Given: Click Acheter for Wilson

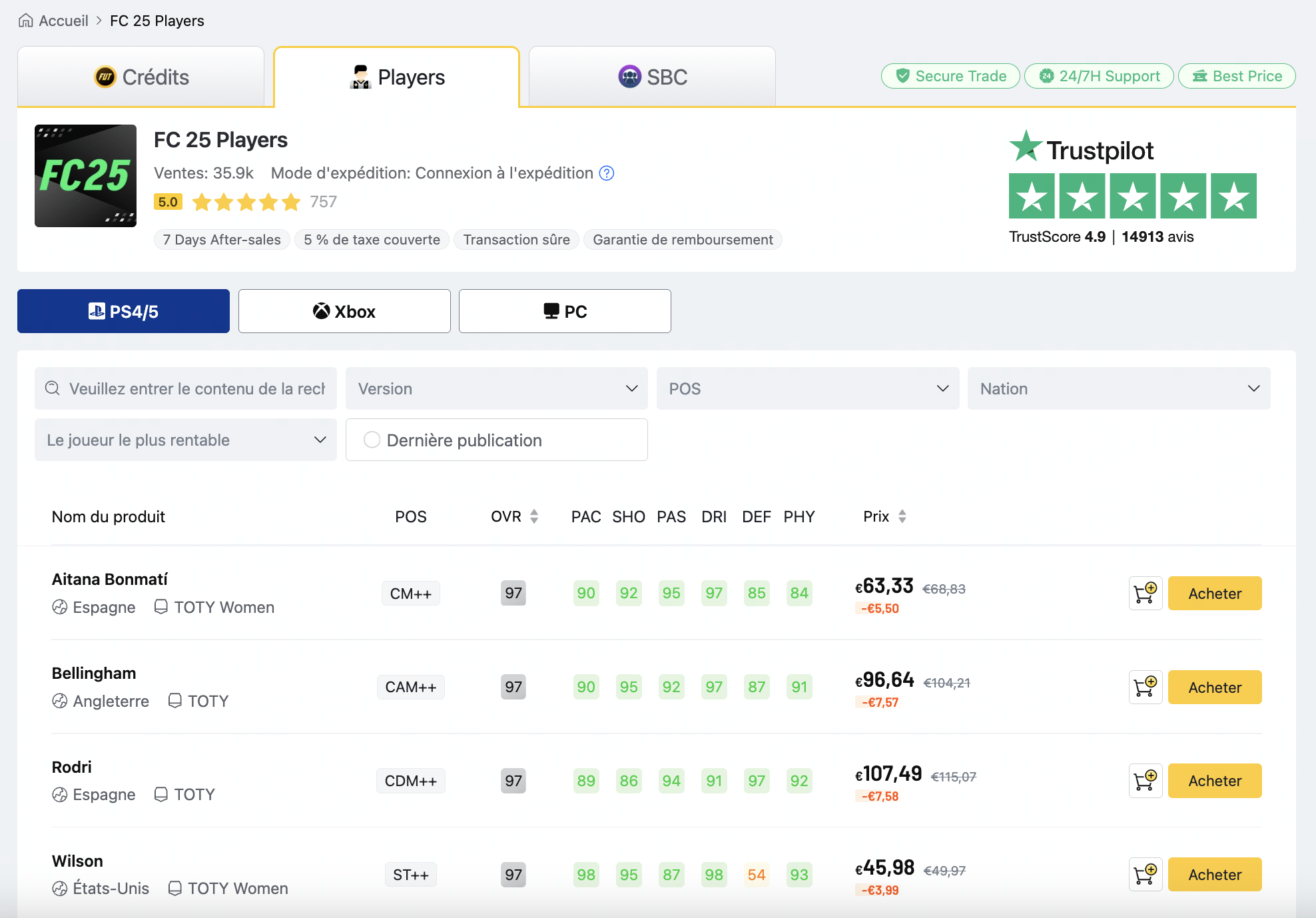Looking at the screenshot, I should coord(1215,875).
